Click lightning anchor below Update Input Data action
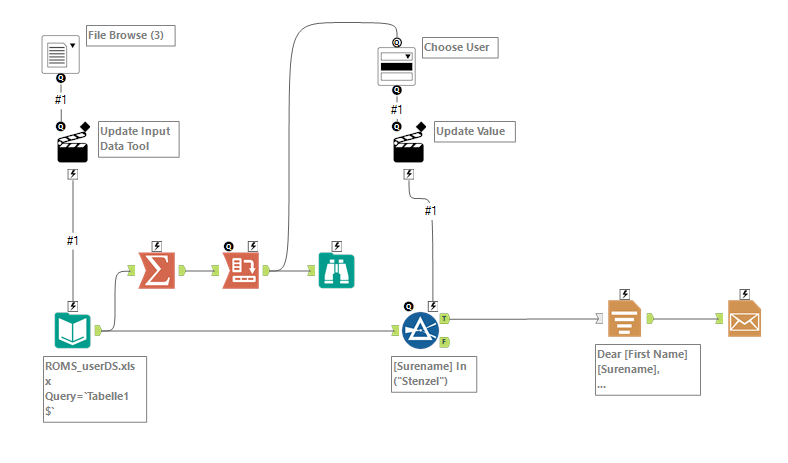 point(73,174)
